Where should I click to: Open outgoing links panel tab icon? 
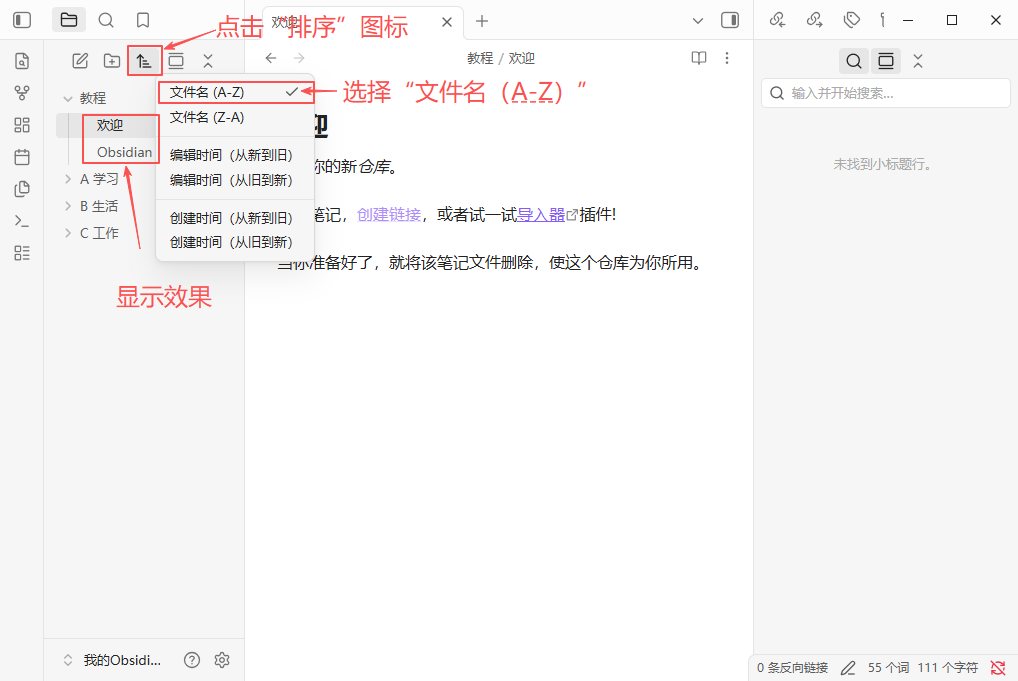coord(815,20)
